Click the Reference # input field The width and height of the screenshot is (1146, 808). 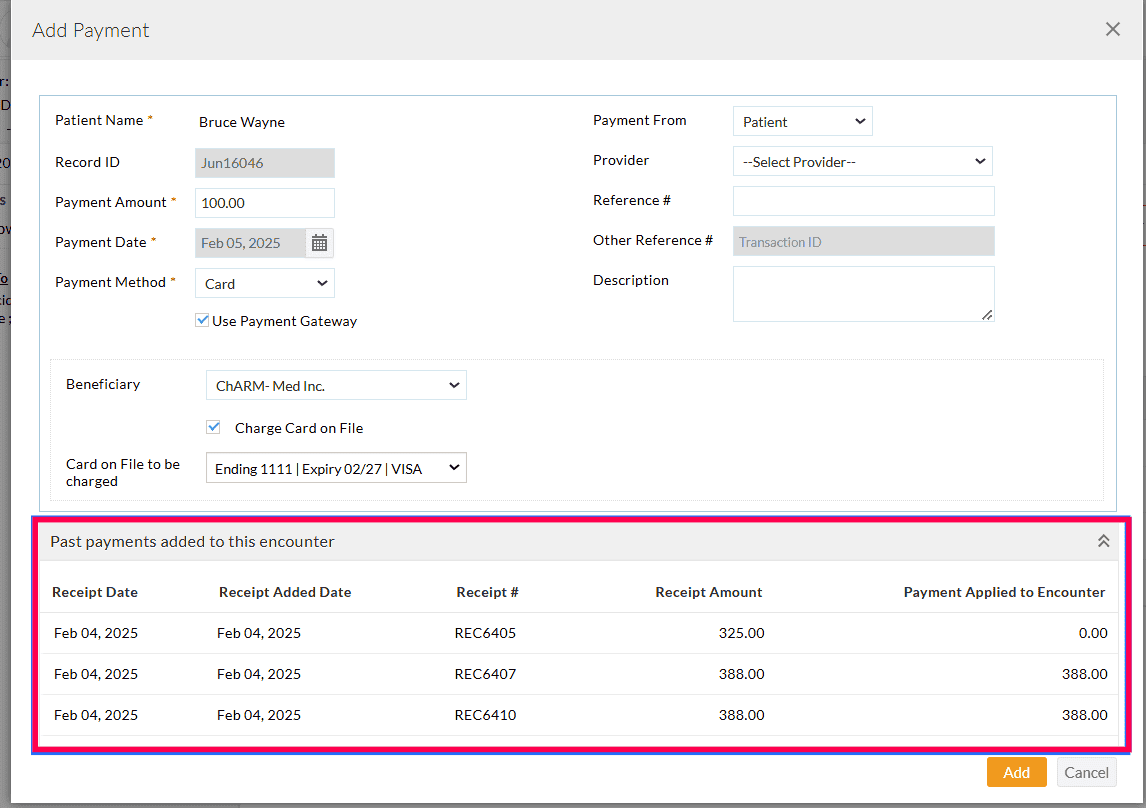pyautogui.click(x=862, y=200)
